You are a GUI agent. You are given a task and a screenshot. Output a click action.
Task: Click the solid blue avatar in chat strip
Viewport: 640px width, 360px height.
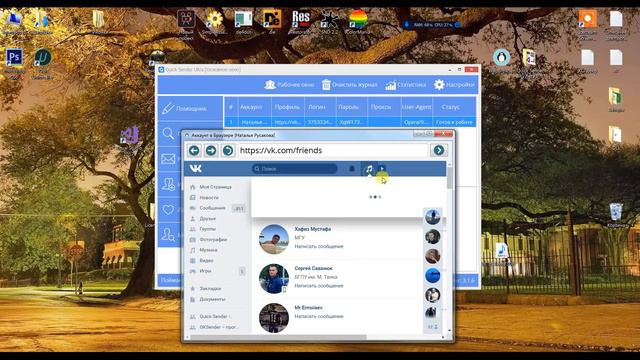pos(433,276)
